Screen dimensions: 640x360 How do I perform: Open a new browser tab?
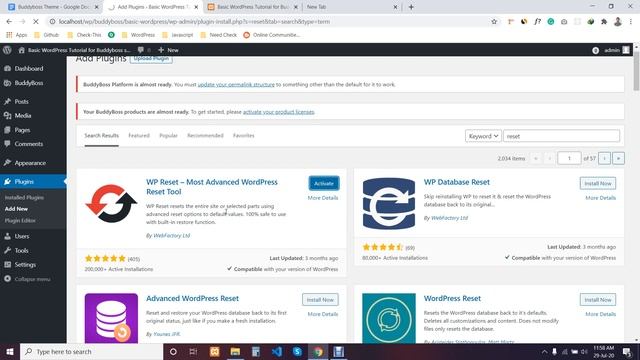pyautogui.click(x=411, y=7)
